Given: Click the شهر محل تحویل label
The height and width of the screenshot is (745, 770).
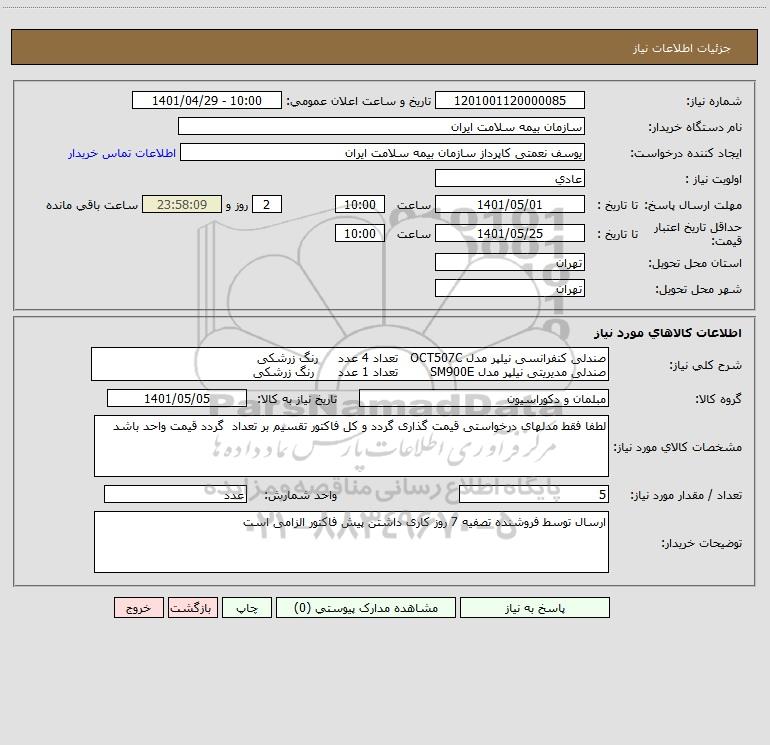Looking at the screenshot, I should pyautogui.click(x=698, y=289).
